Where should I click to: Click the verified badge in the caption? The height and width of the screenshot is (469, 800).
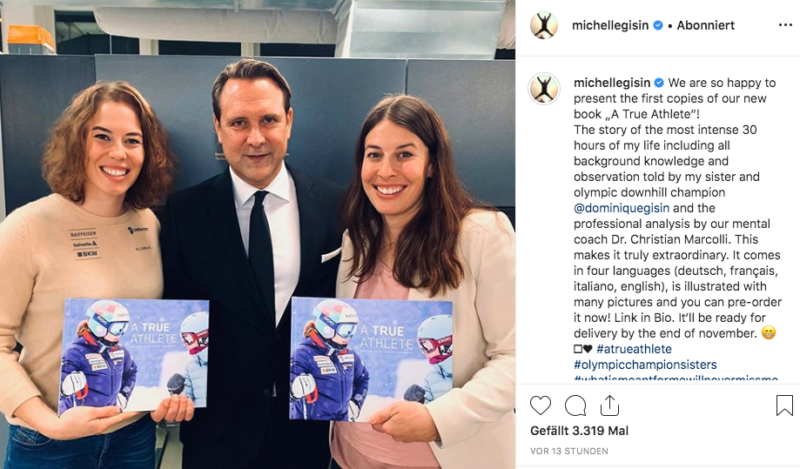(659, 83)
